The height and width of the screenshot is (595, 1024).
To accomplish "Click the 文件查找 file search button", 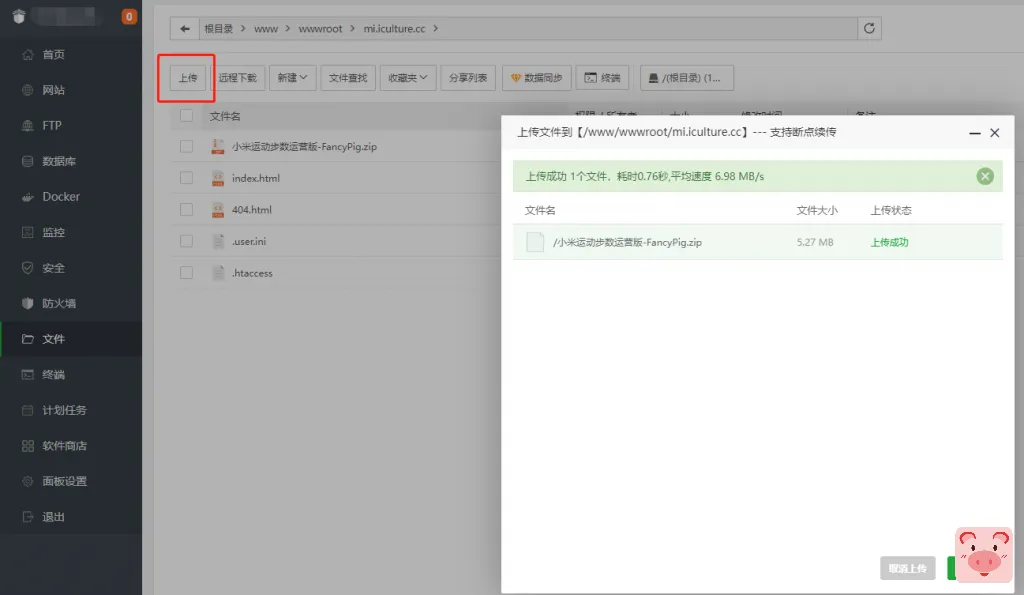I will [x=348, y=78].
